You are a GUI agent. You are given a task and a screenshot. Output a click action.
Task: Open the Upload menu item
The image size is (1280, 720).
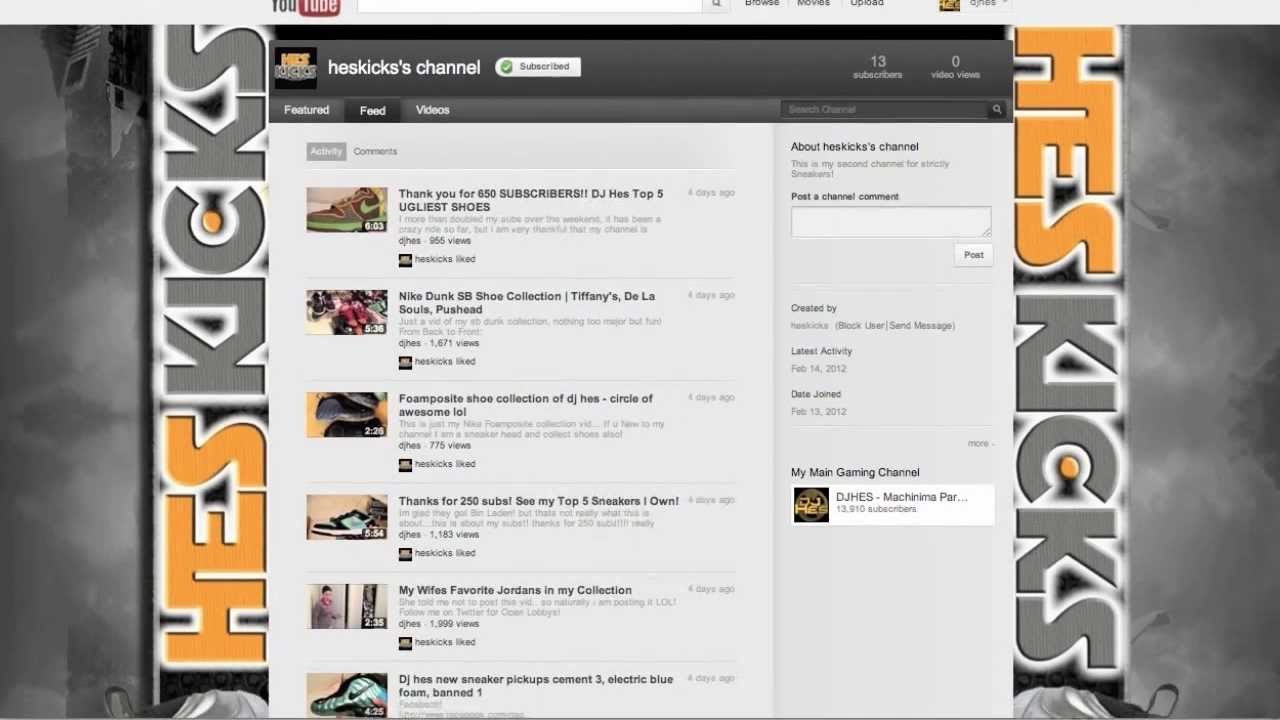[867, 3]
